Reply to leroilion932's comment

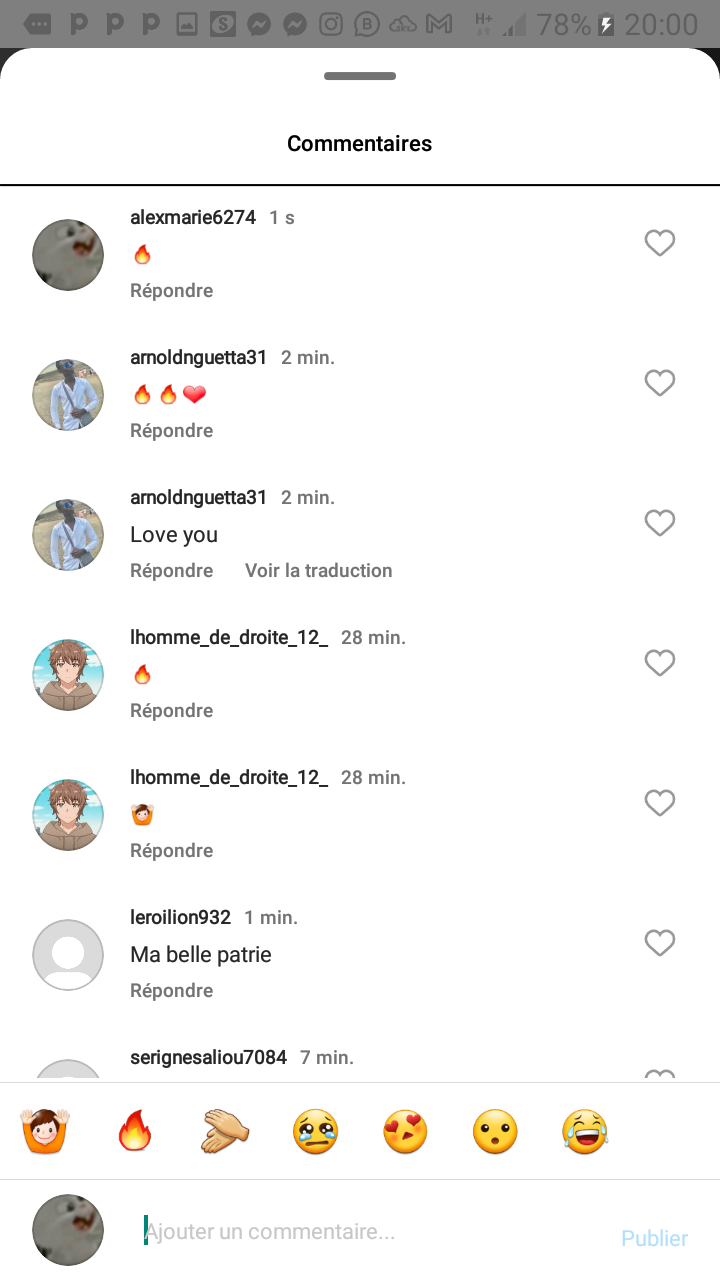pyautogui.click(x=171, y=991)
